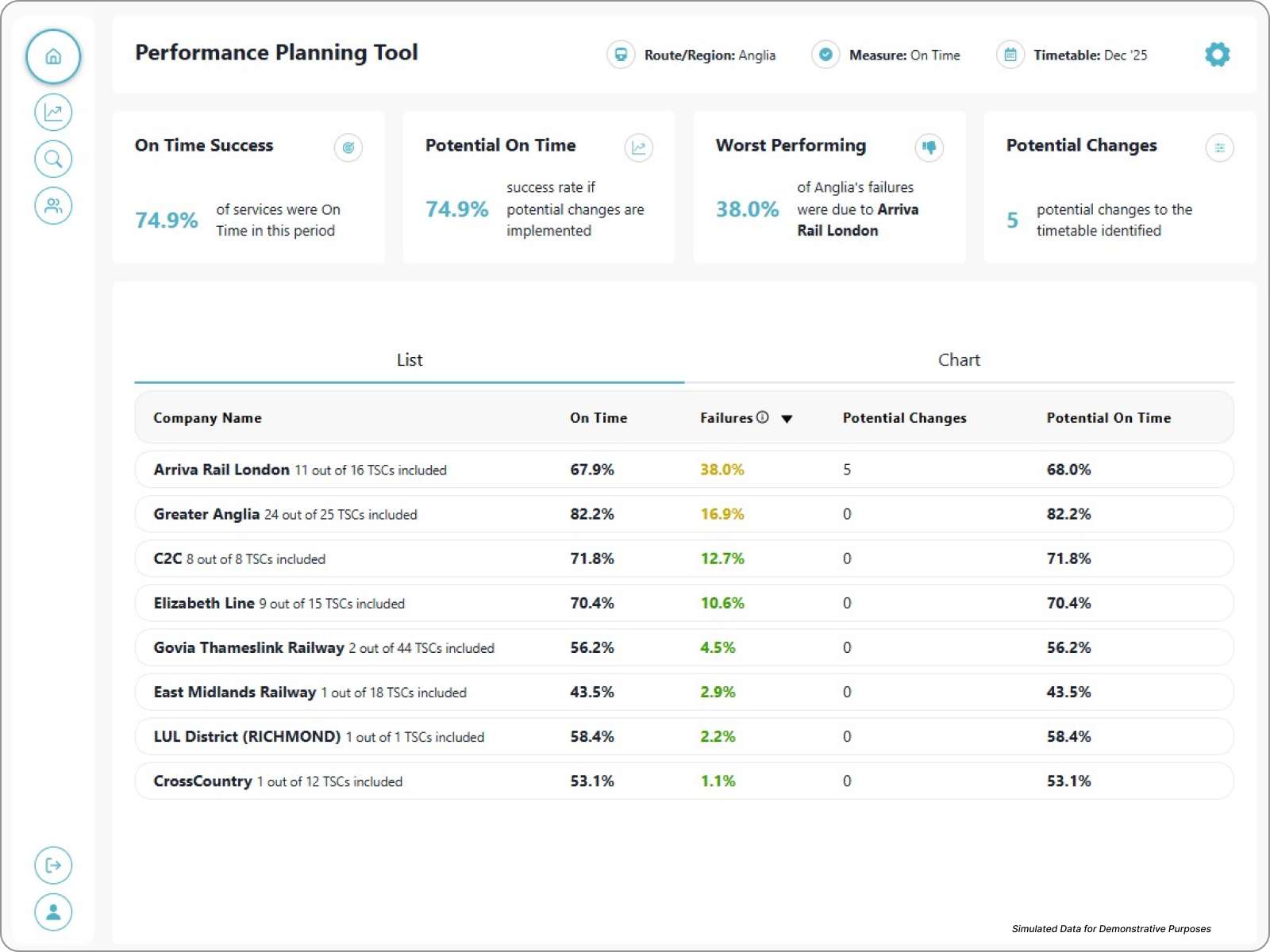Click the Worst Performing card title

click(x=791, y=145)
